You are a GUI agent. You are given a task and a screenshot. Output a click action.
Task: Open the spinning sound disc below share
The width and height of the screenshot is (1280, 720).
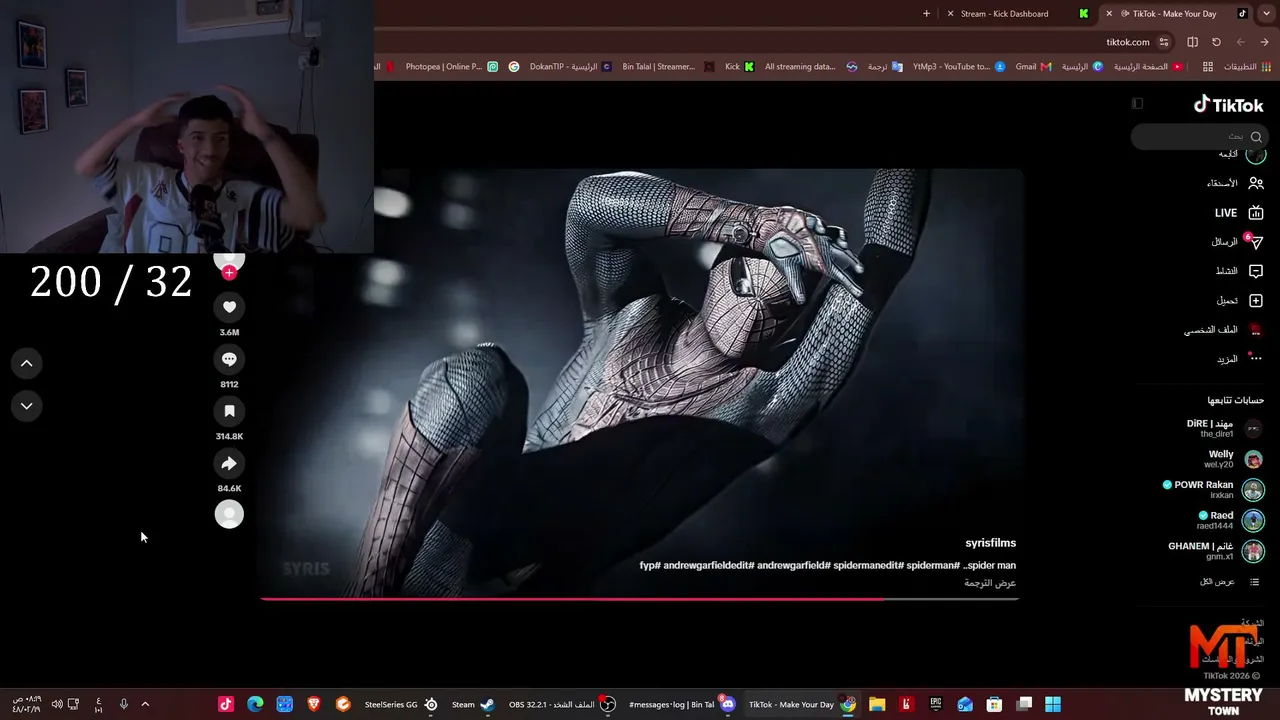(x=229, y=514)
